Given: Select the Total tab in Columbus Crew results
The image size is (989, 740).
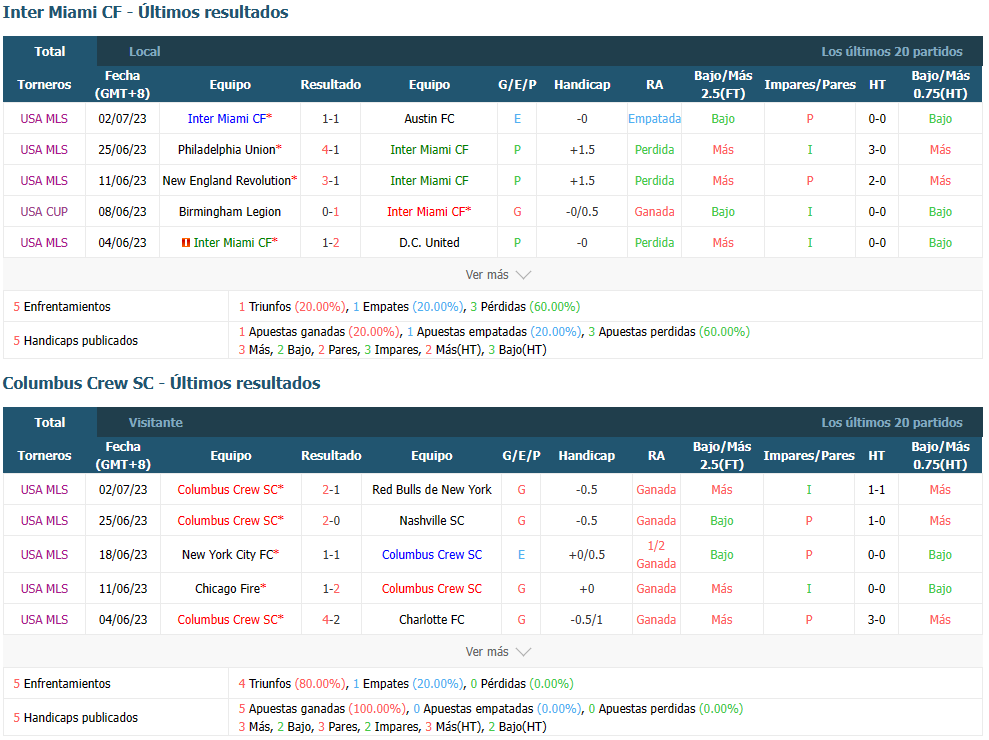Looking at the screenshot, I should coord(50,423).
